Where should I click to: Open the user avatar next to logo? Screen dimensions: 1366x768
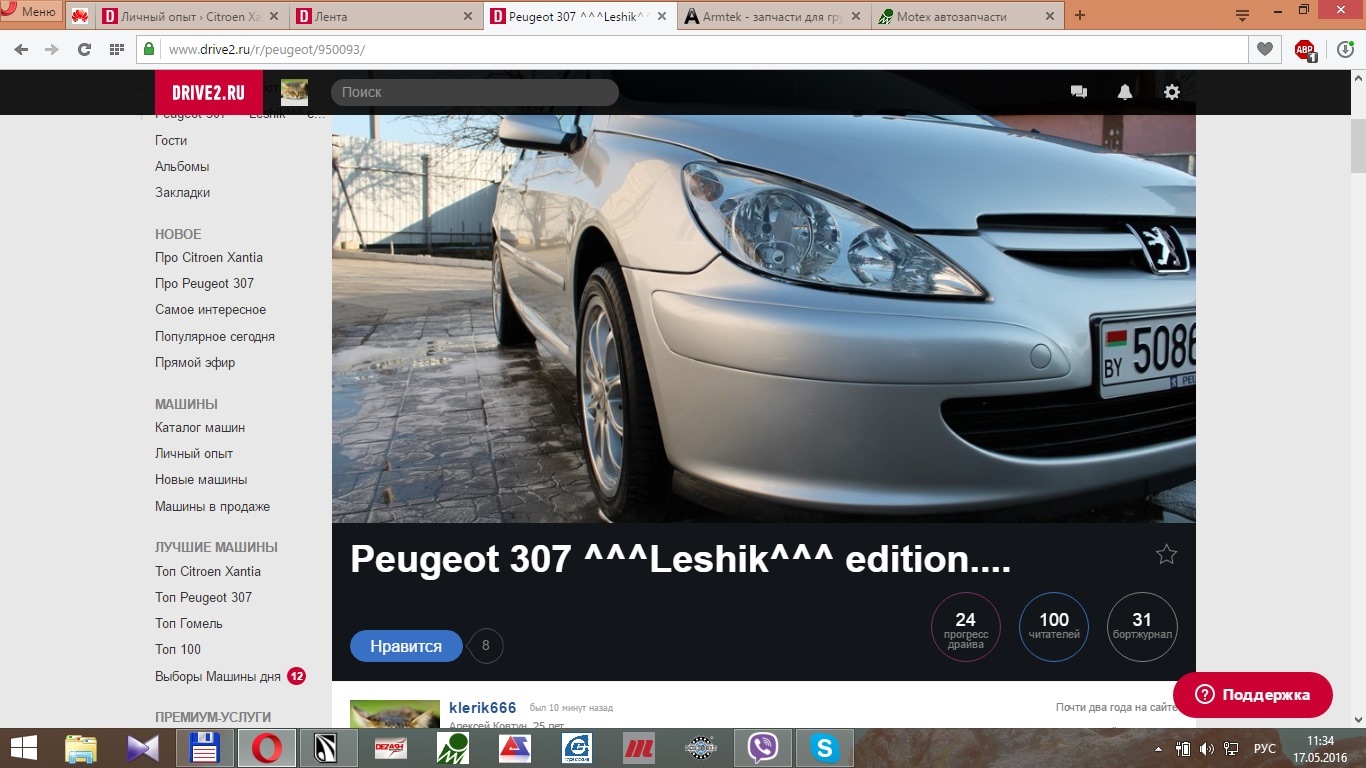click(x=294, y=92)
